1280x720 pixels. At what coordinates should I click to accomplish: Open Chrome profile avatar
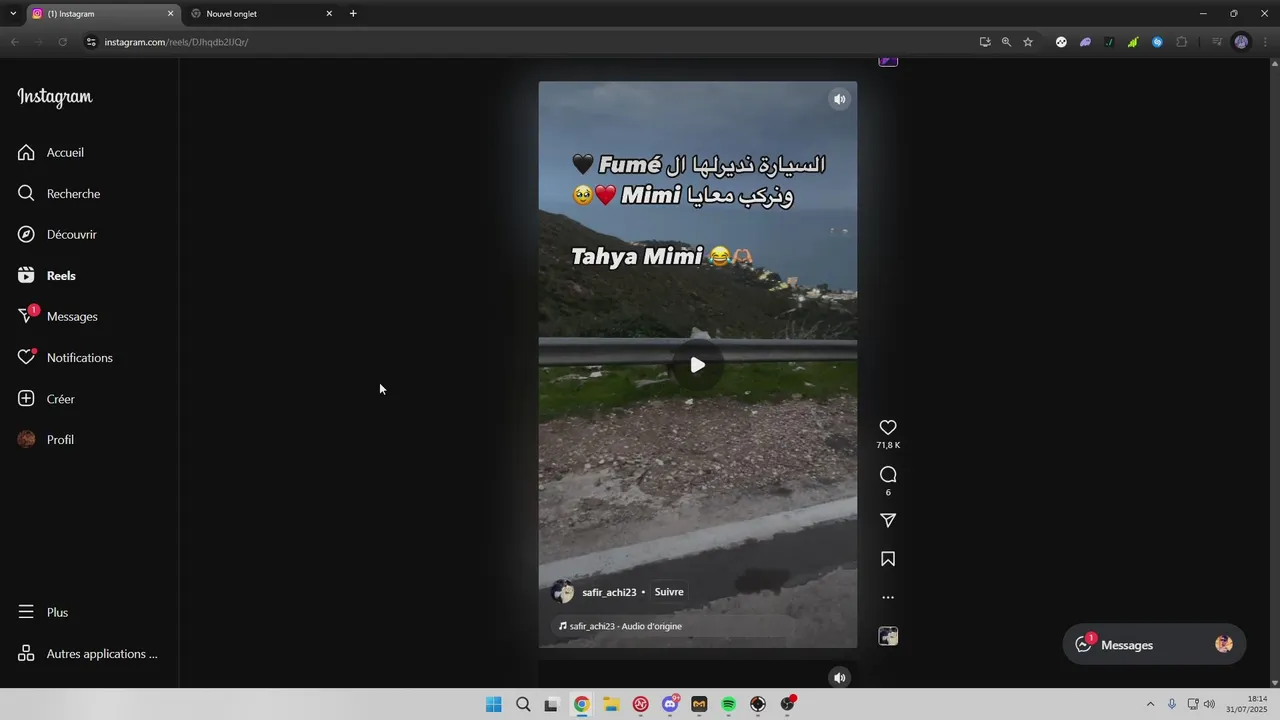coord(1241,42)
